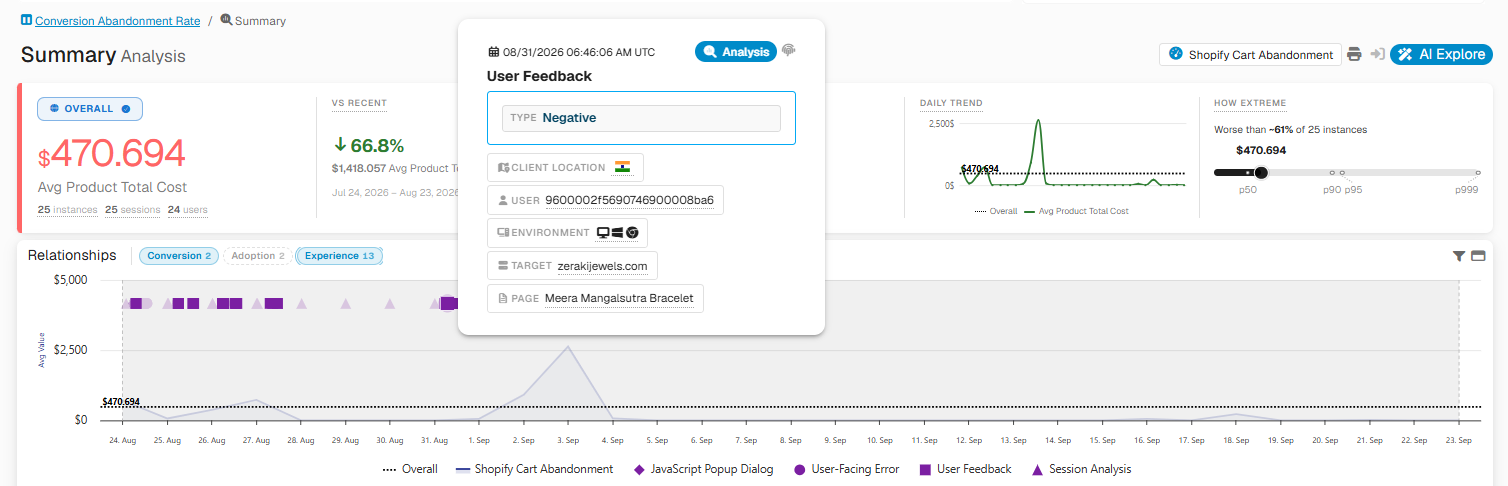Open the filter icon in Relationships panel

[x=1459, y=256]
